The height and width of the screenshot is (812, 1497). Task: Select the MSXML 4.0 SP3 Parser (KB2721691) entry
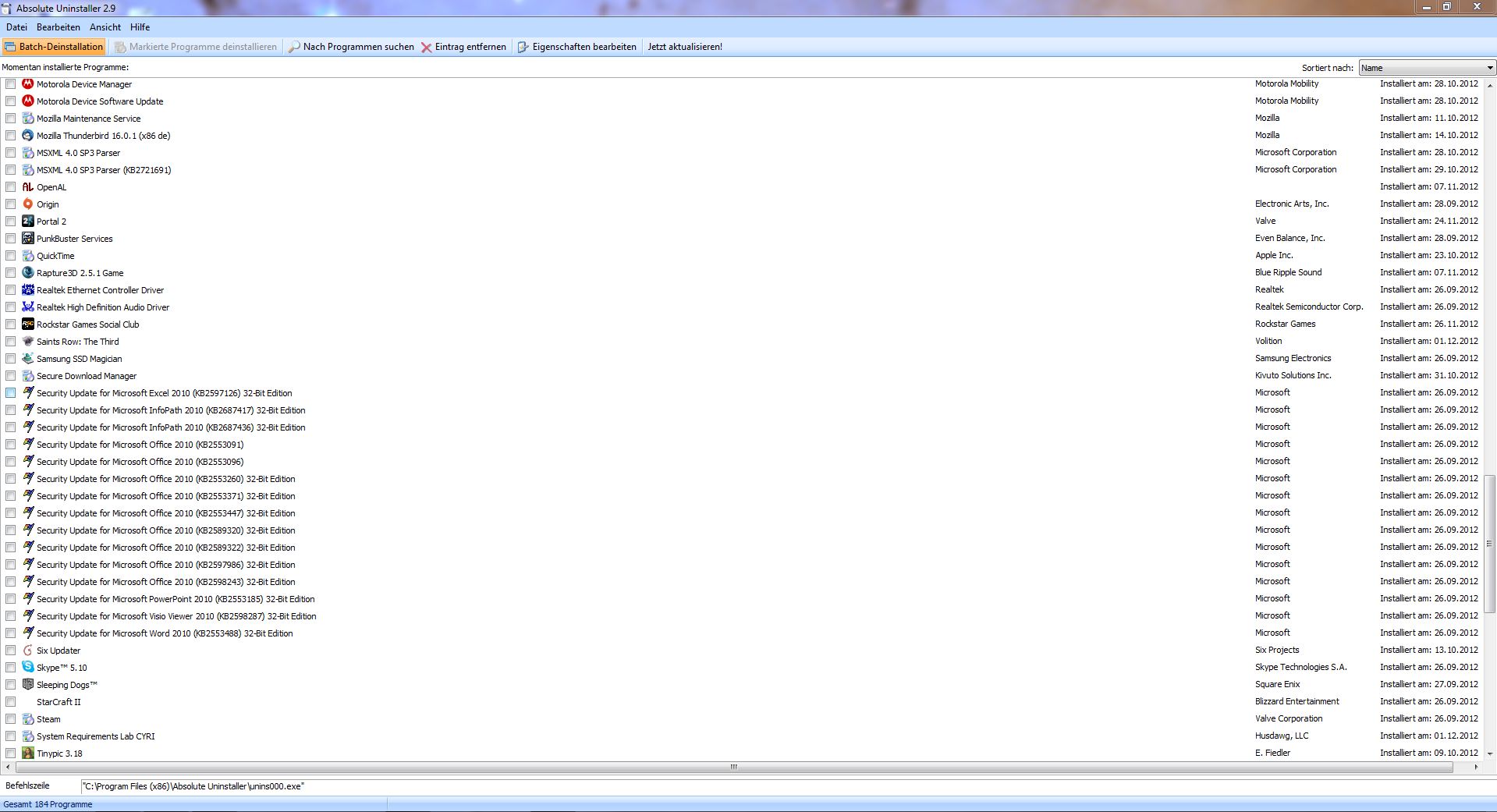tap(104, 170)
